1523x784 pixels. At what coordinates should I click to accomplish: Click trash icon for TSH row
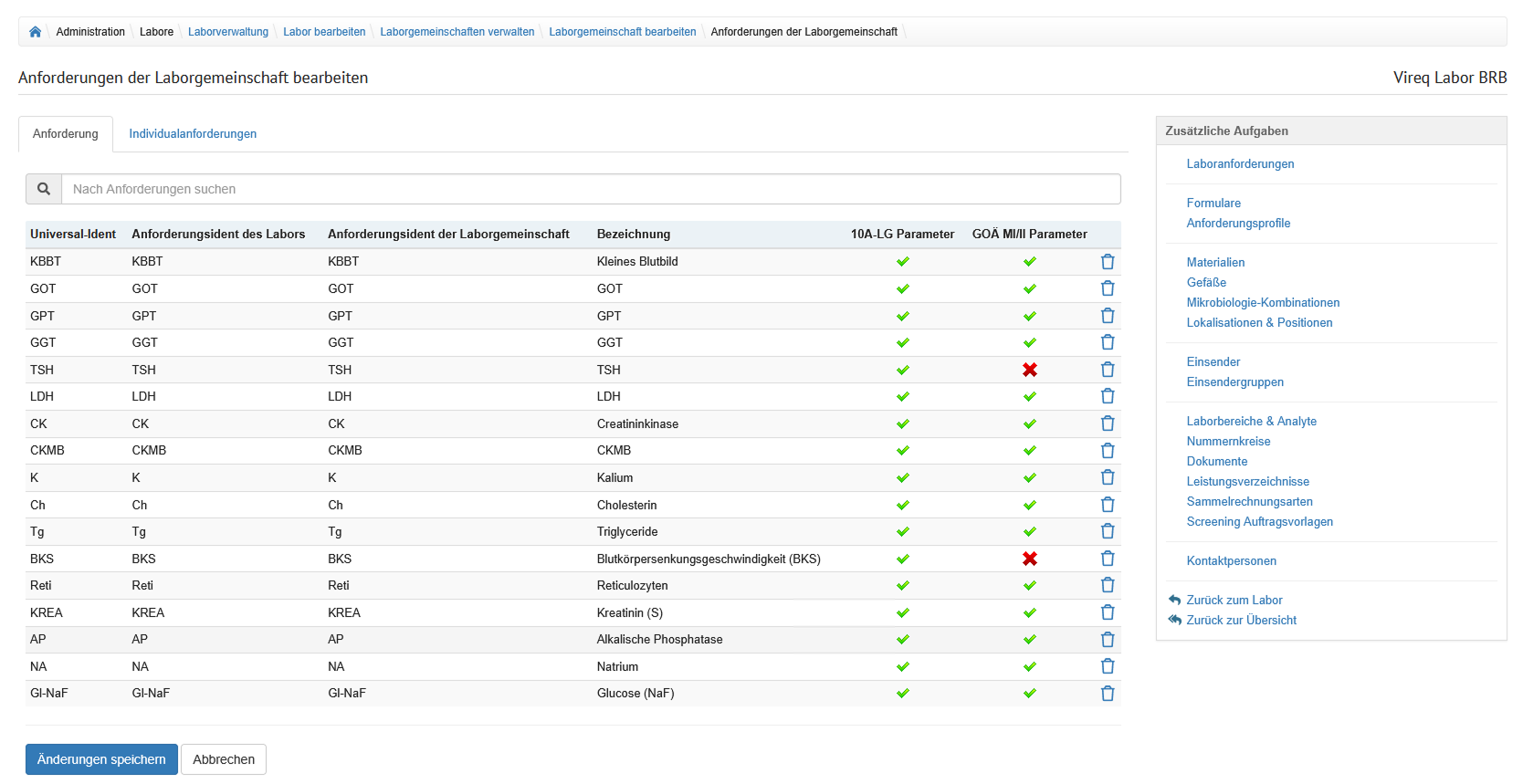tap(1107, 370)
